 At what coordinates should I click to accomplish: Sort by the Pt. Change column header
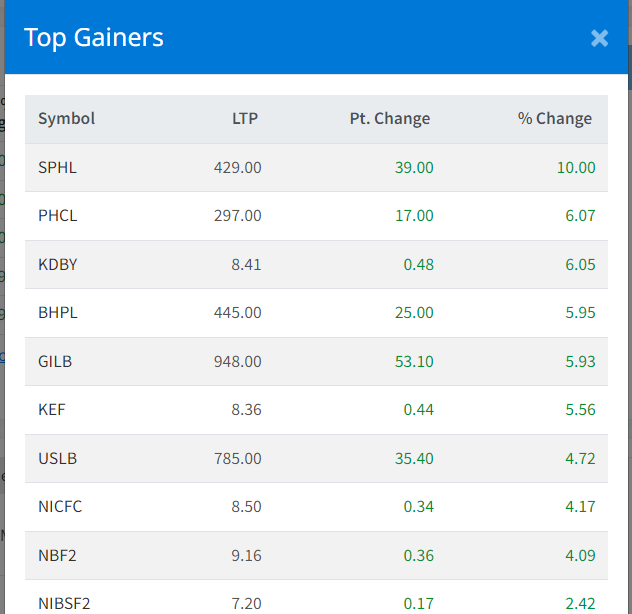[x=389, y=119]
